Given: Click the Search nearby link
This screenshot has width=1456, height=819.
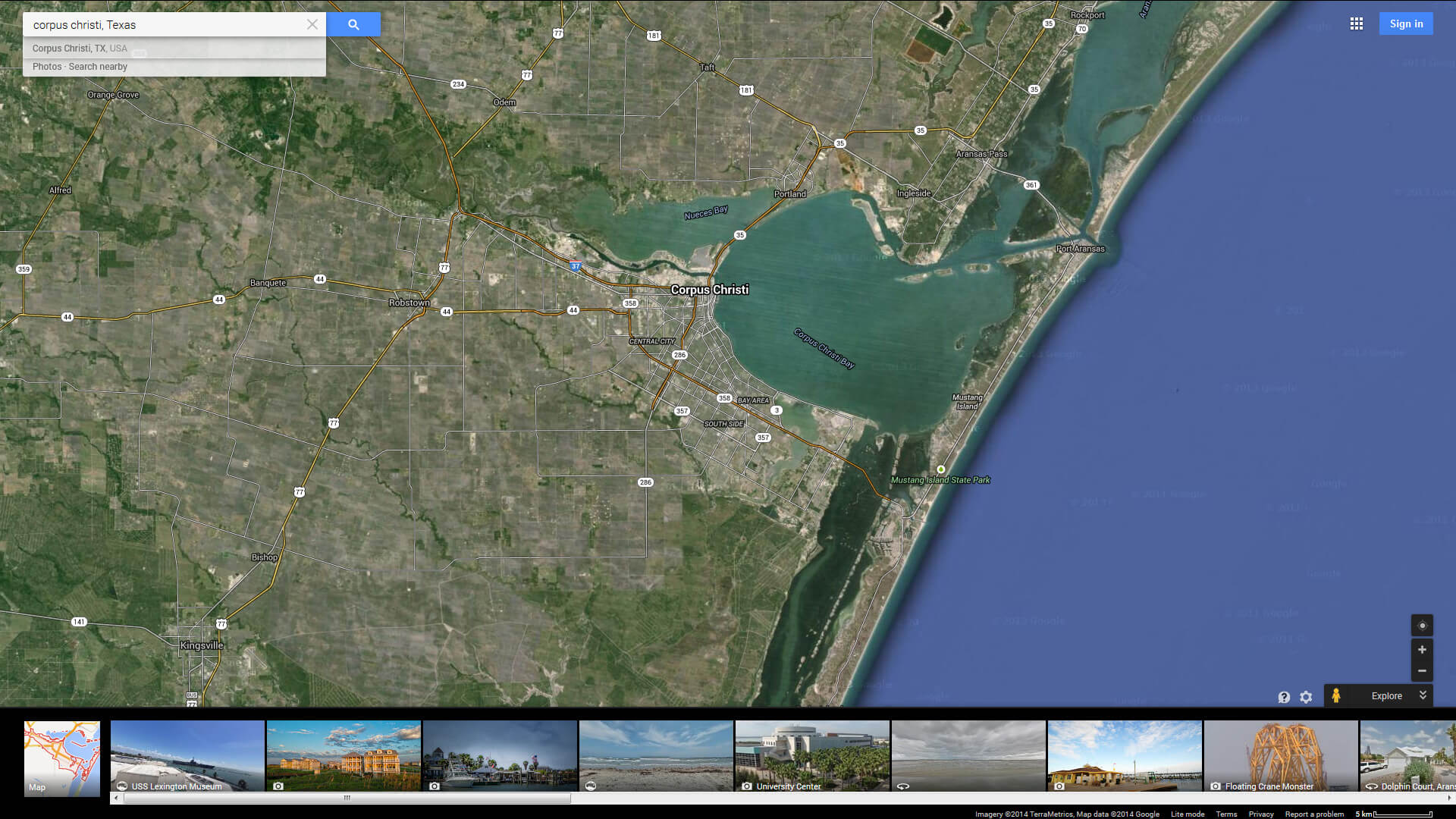Looking at the screenshot, I should [98, 67].
